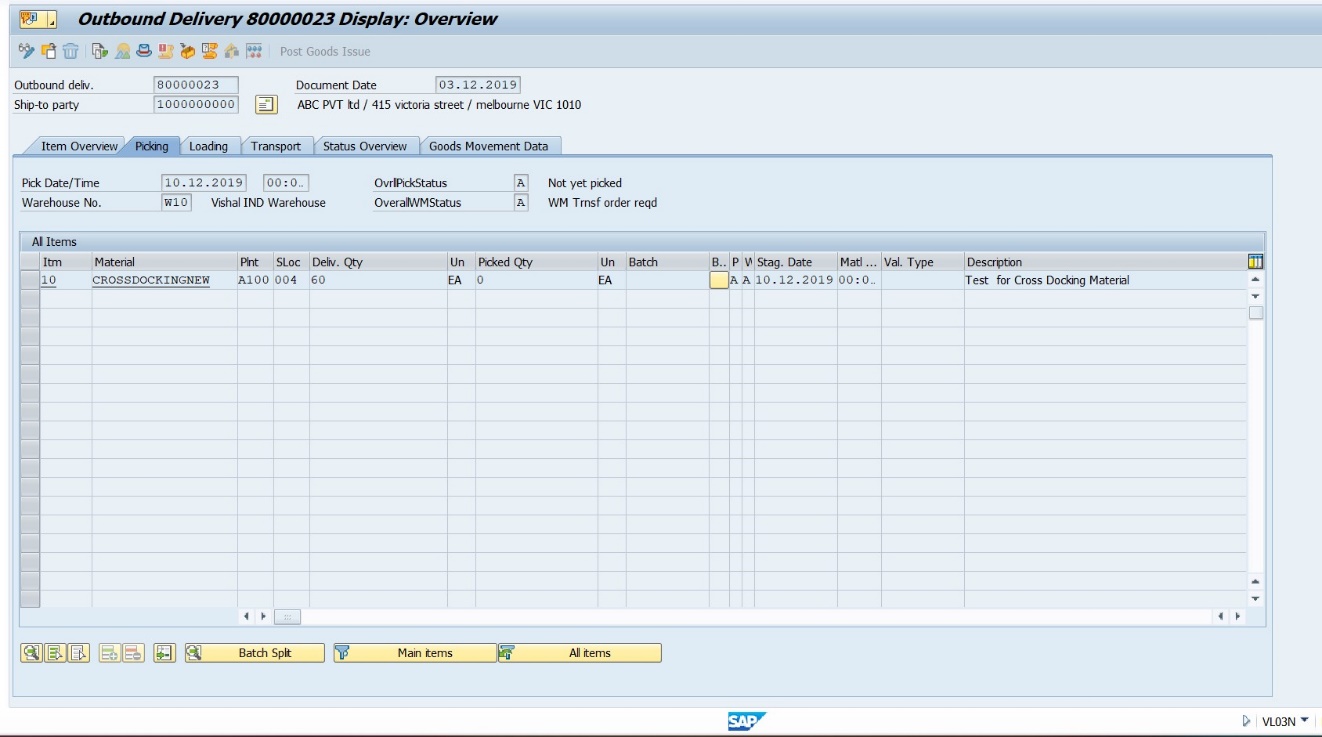Click the Outbound deliv. number field
The height and width of the screenshot is (737, 1322).
196,85
